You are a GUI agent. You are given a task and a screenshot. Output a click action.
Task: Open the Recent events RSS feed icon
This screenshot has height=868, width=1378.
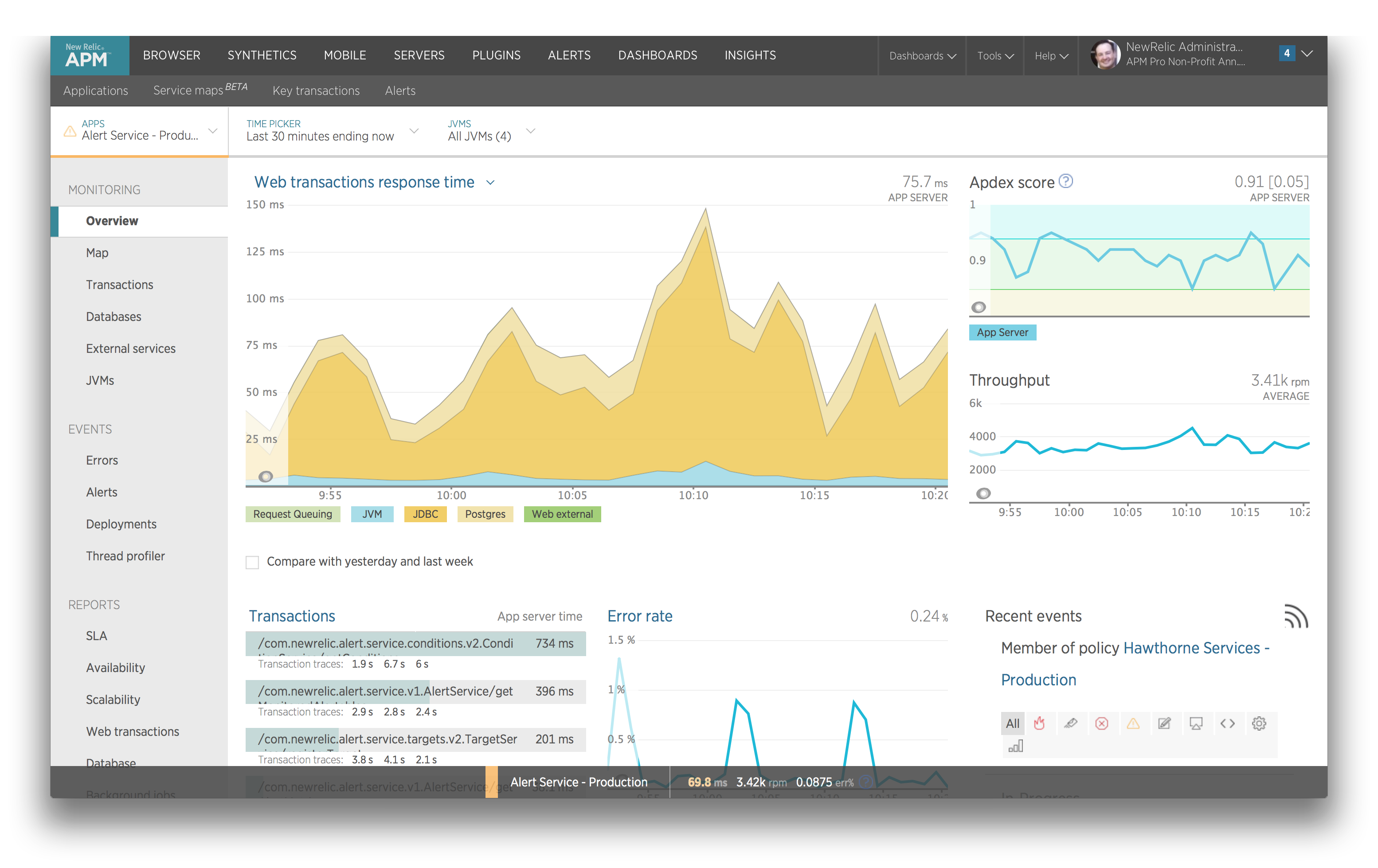pos(1296,616)
